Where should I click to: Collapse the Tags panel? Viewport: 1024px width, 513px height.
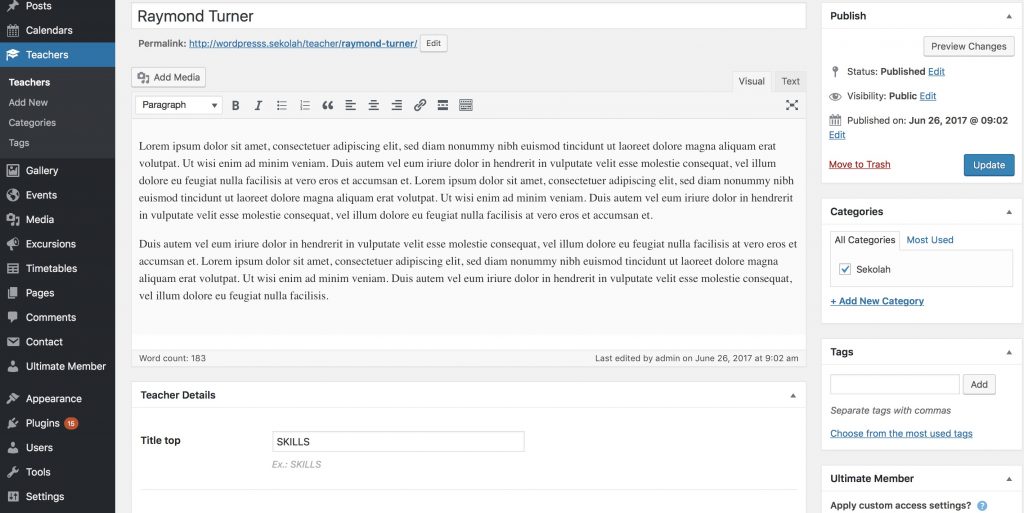coord(1009,352)
